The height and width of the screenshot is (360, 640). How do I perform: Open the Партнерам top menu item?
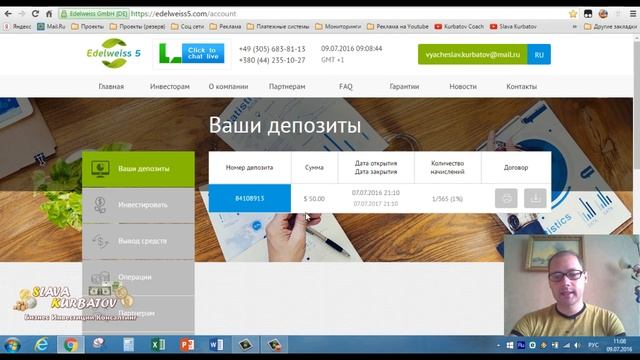(x=287, y=87)
